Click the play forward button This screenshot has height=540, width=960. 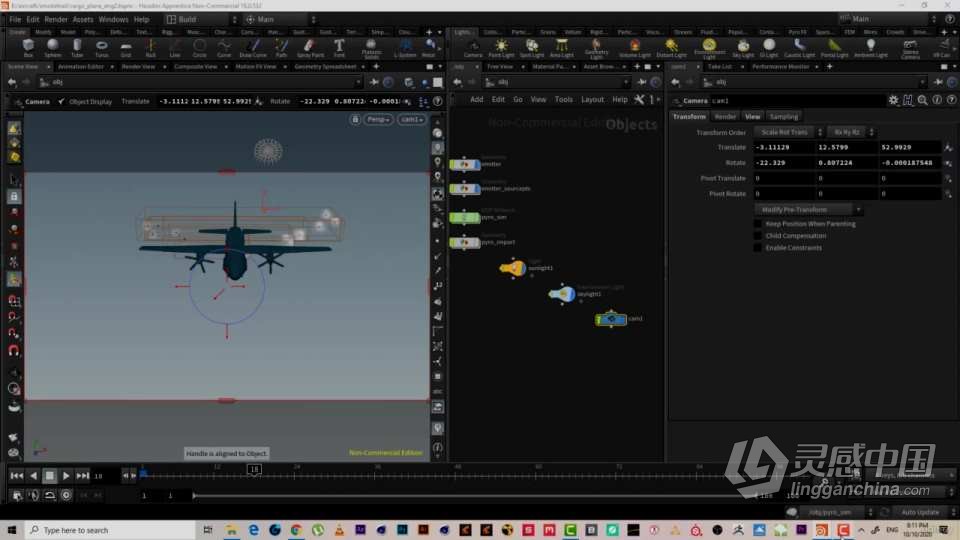[66, 476]
